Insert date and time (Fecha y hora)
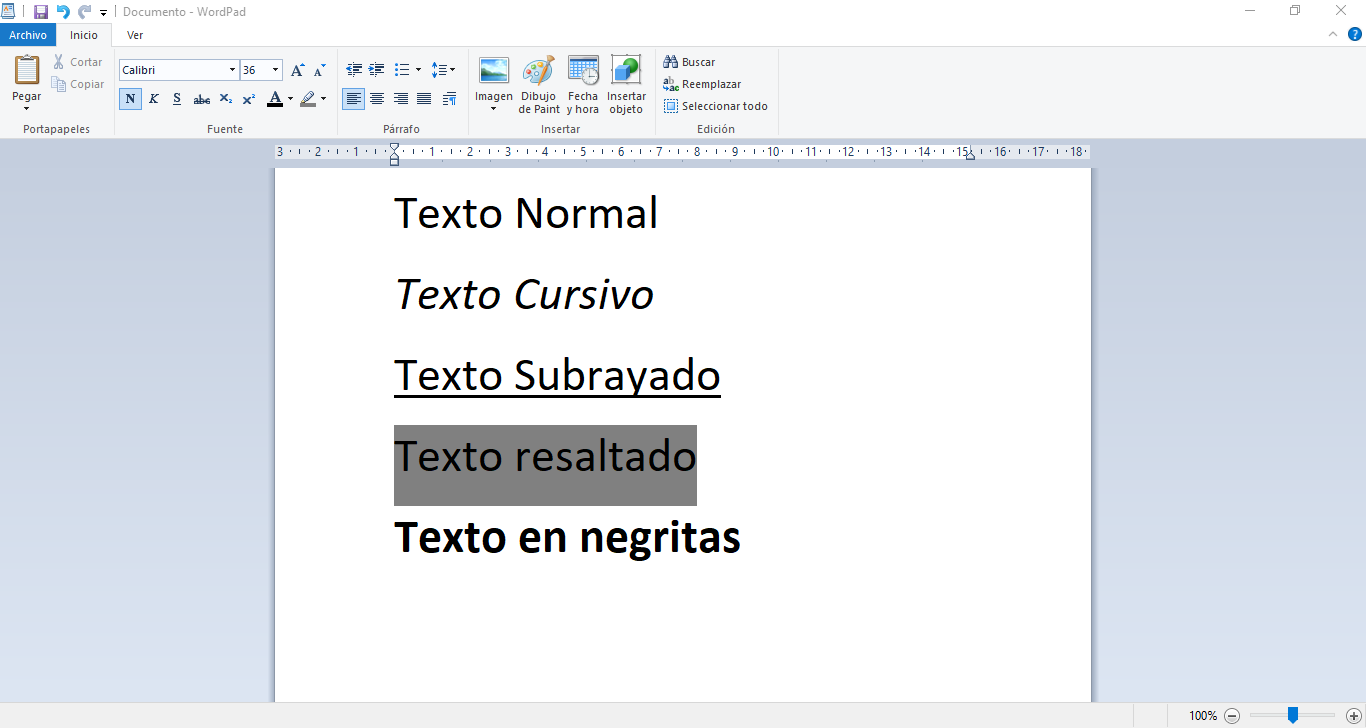 [583, 72]
